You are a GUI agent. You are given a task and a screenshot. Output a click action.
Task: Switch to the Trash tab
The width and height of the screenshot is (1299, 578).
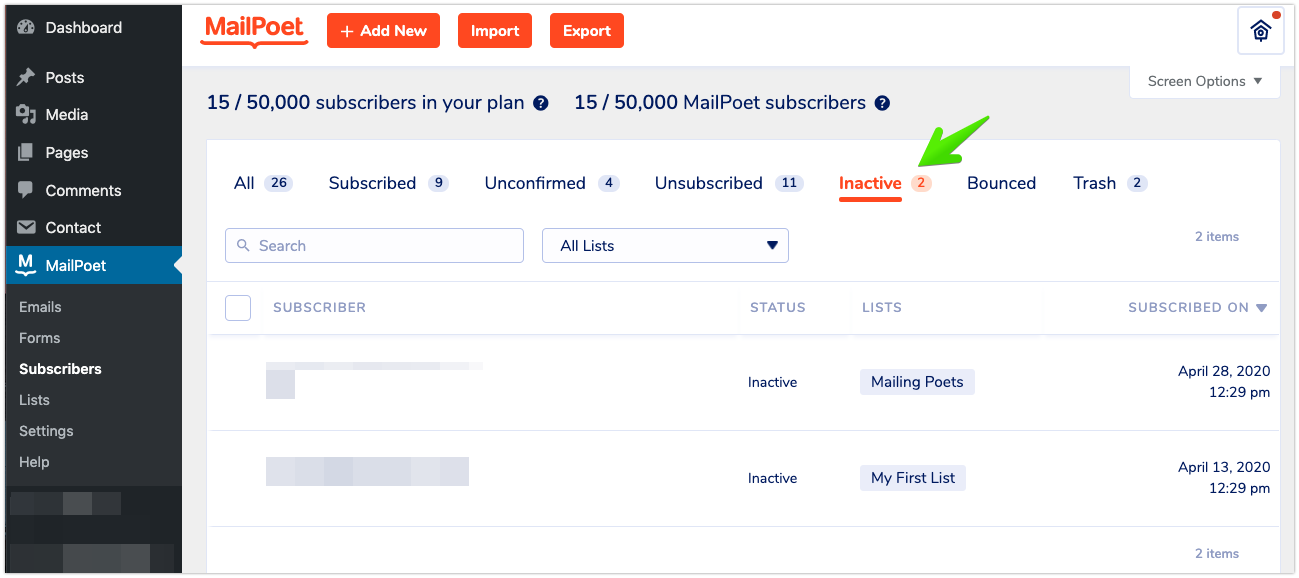[1094, 183]
